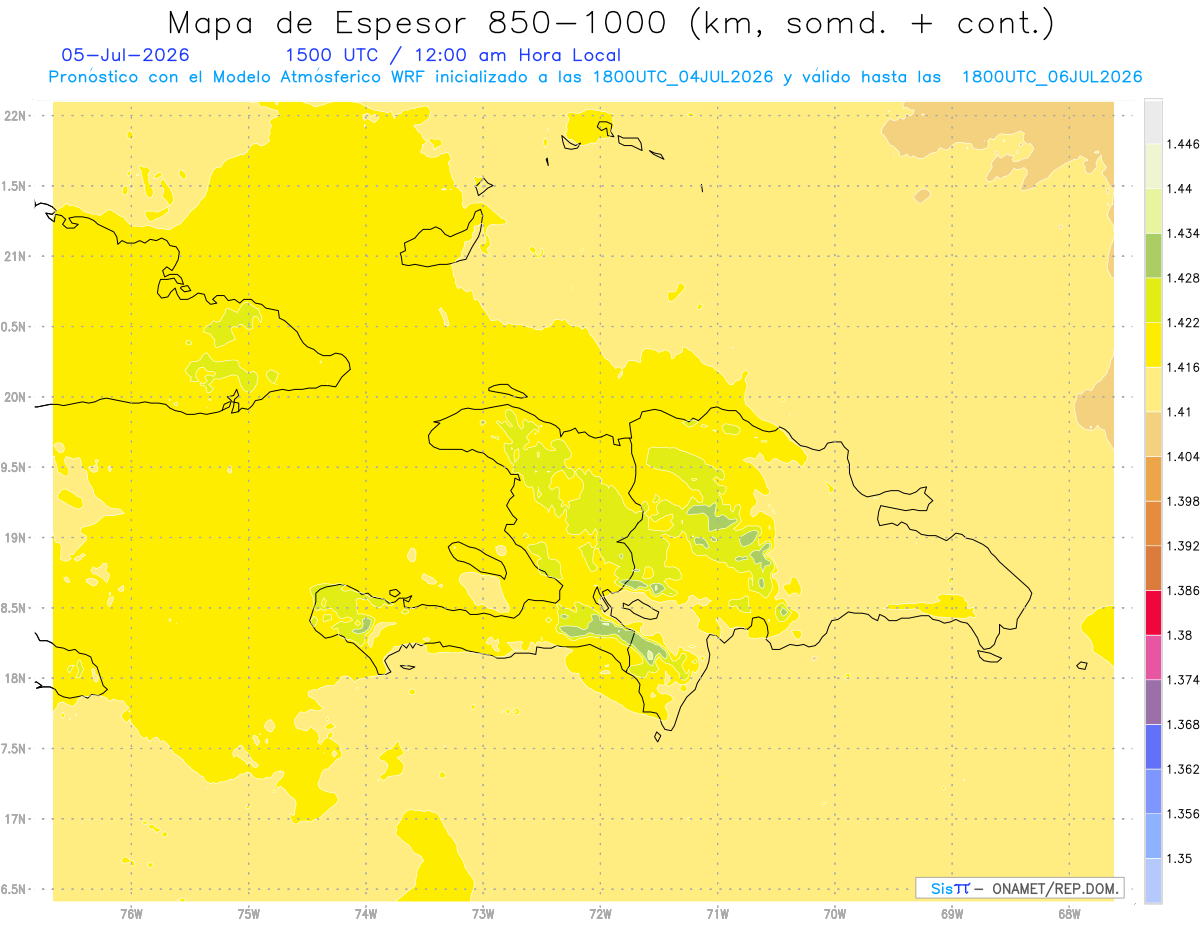Click the legend value '1.422'
The height and width of the screenshot is (927, 1200).
1183,323
